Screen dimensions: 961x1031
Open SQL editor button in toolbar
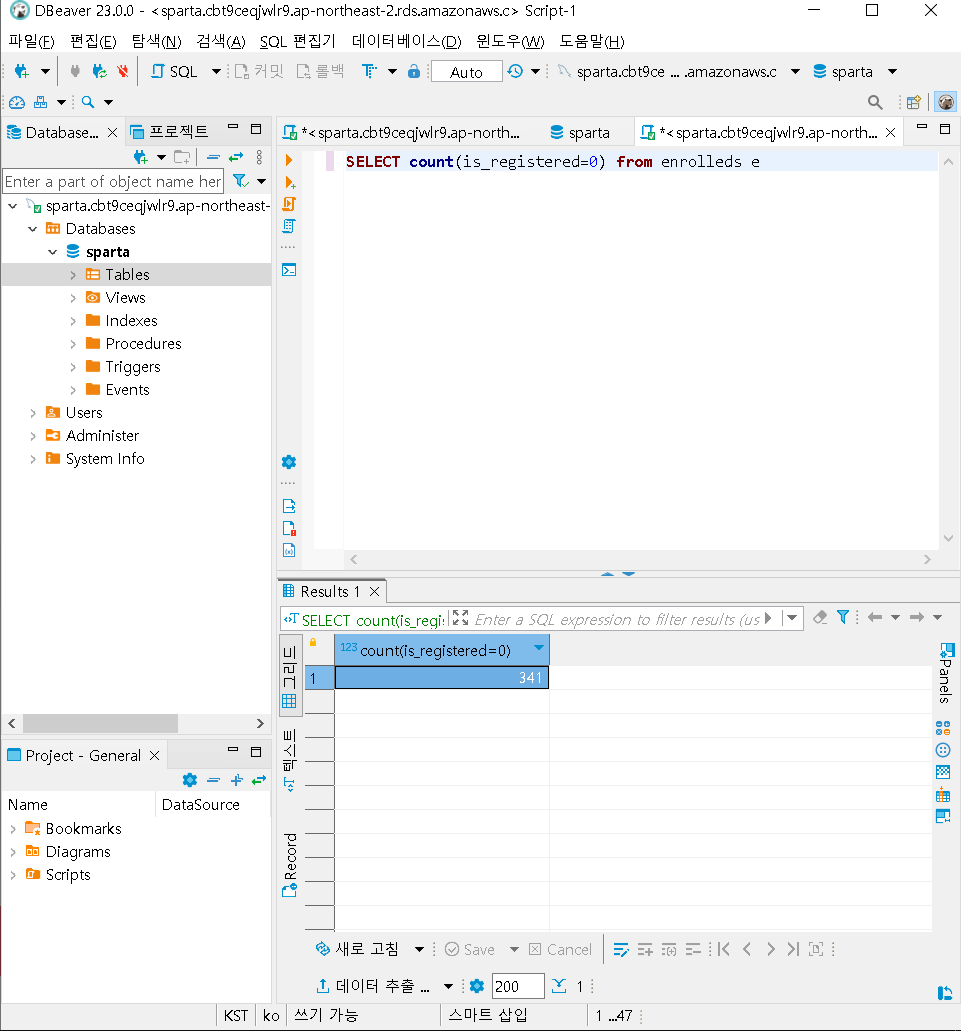[x=174, y=71]
